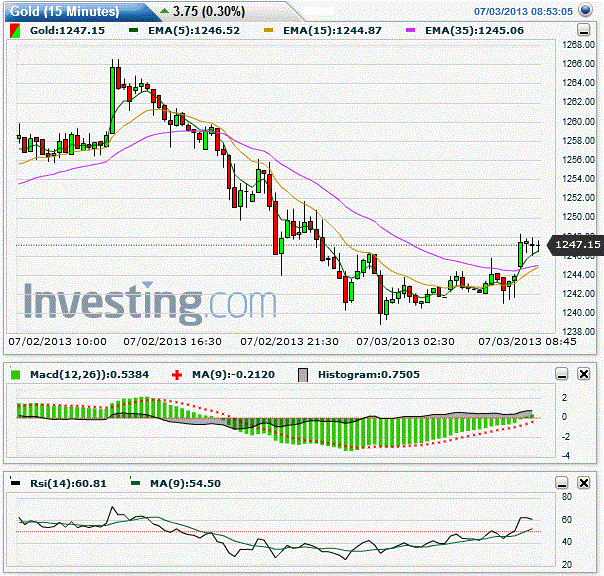The height and width of the screenshot is (576, 604).
Task: Click the dark green EMA(5) legend swatch
Action: (133, 30)
